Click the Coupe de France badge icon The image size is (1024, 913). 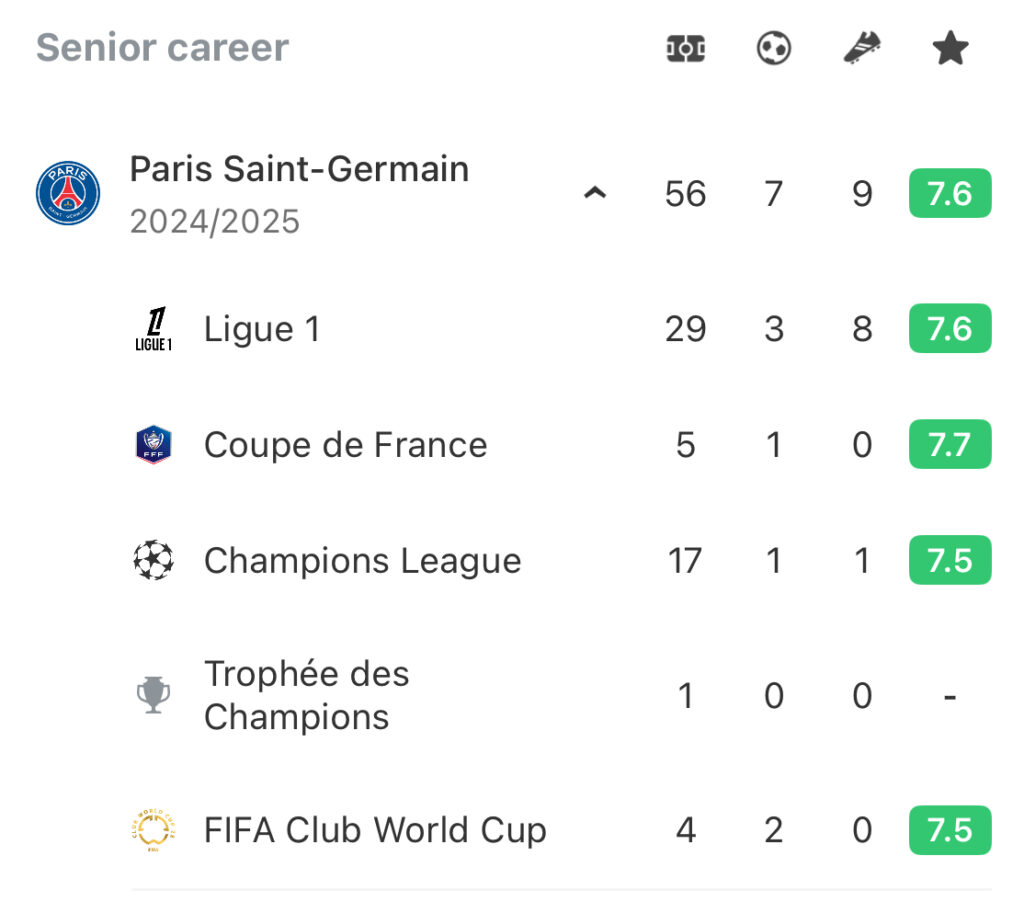click(153, 445)
